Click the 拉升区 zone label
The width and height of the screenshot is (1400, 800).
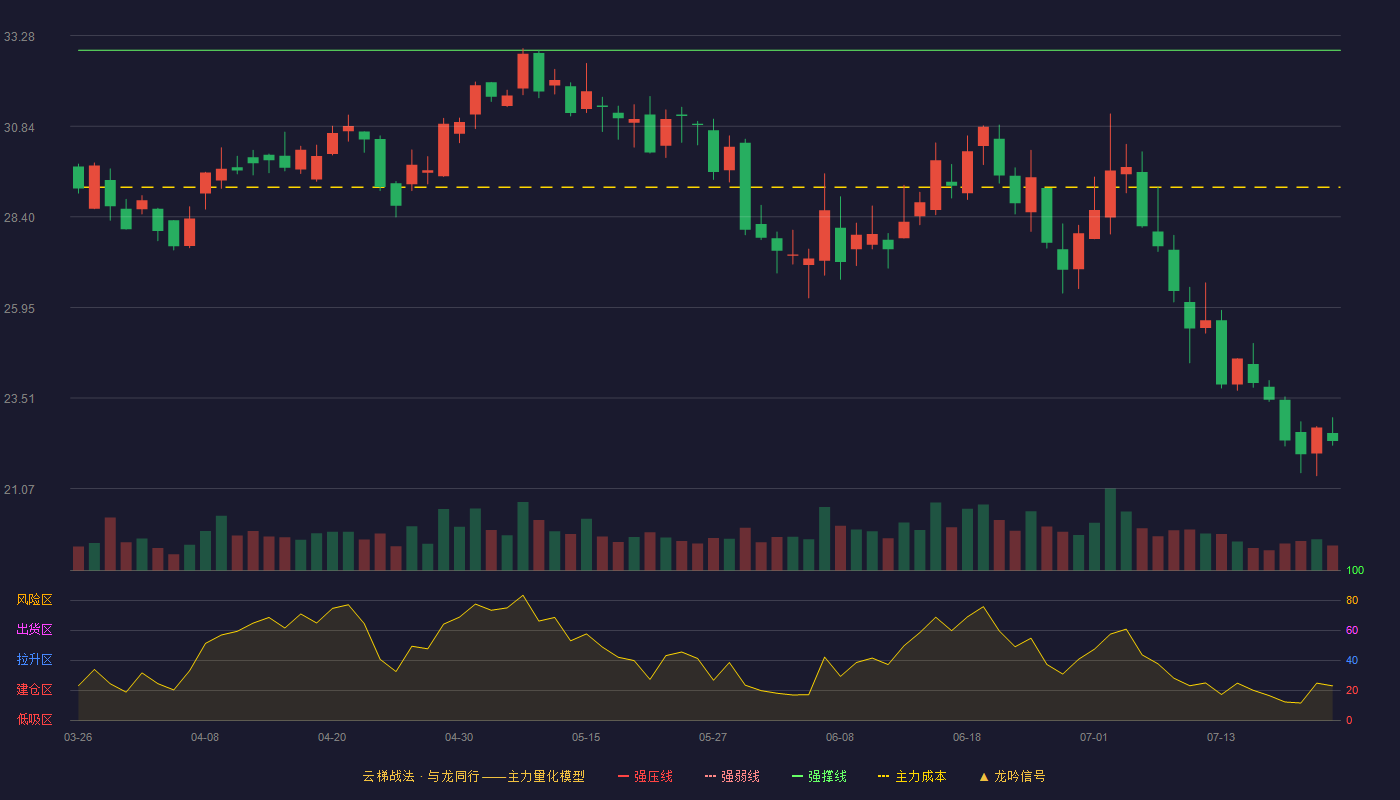coord(34,660)
